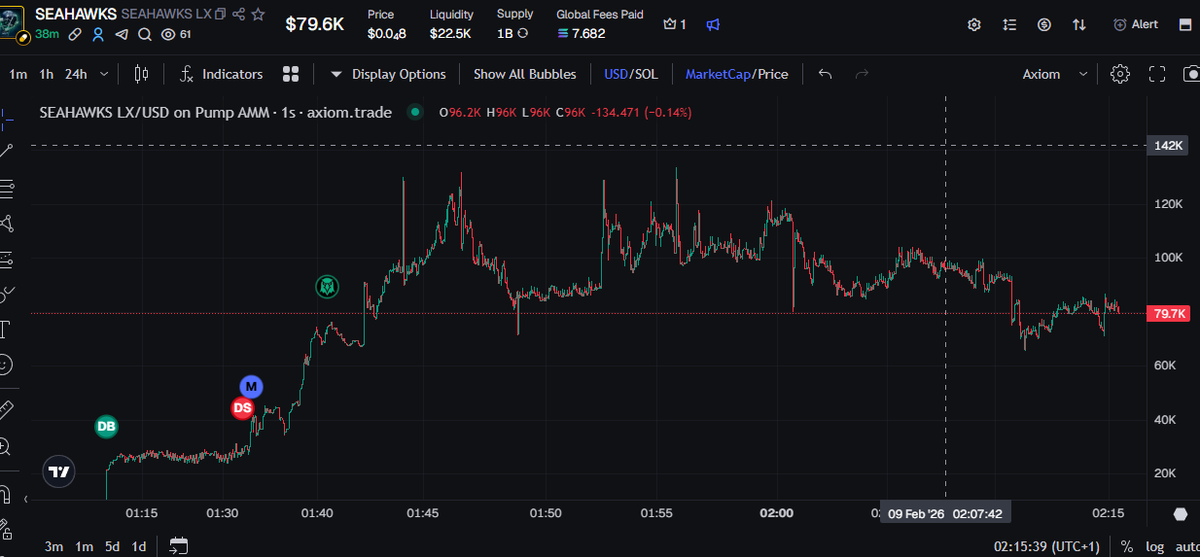Select the horizontal lines Fibonacci tool
This screenshot has height=557, width=1200.
point(6,187)
